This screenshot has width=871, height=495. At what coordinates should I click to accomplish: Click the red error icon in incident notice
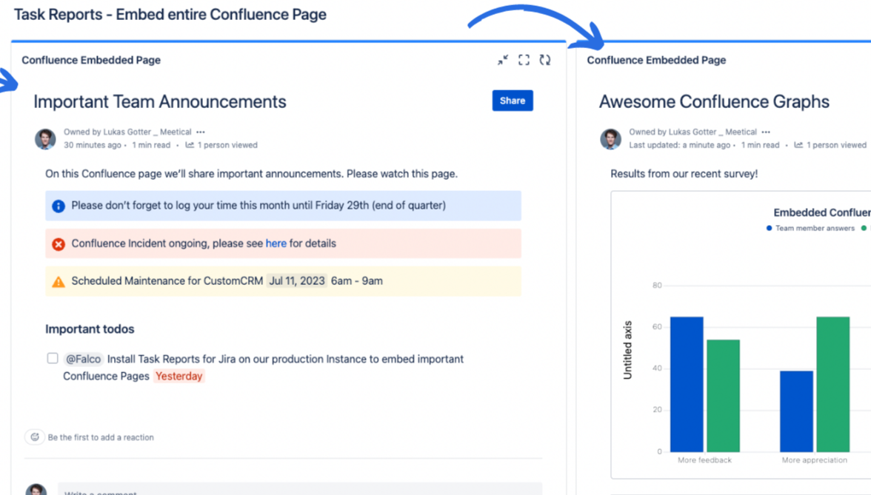pos(58,244)
